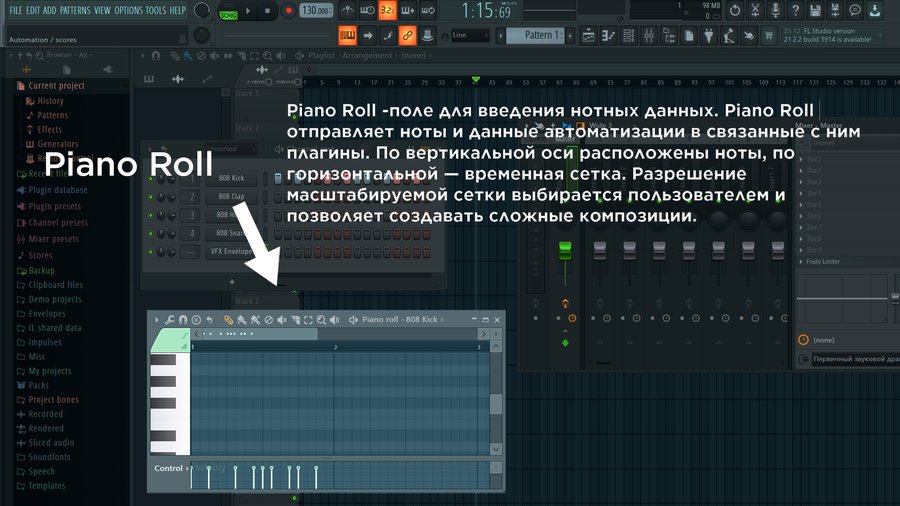Toggle overdub/blend recording icon
Image resolution: width=900 pixels, height=506 pixels.
click(x=408, y=10)
